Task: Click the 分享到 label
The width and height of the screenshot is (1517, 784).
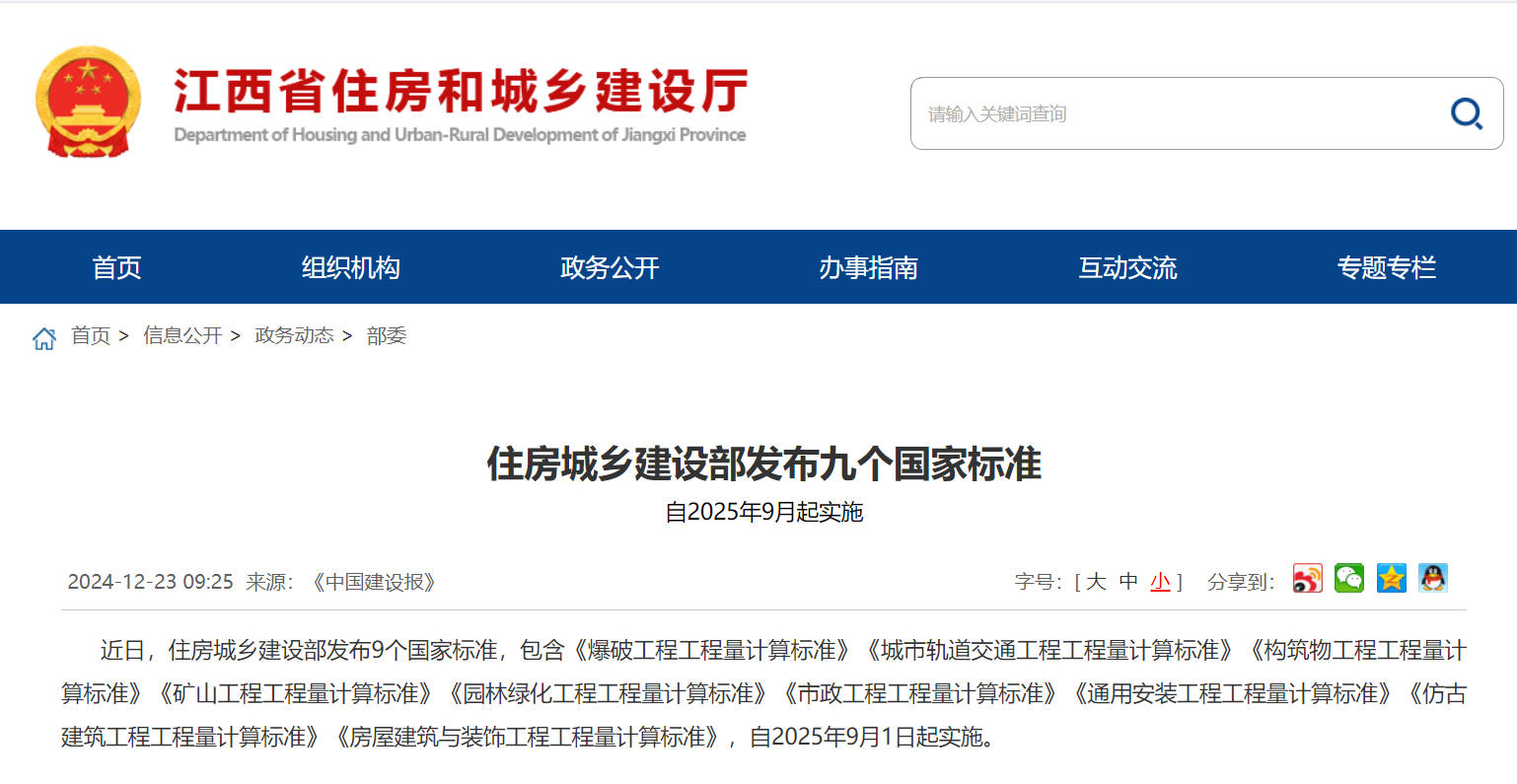Action: 1241,582
